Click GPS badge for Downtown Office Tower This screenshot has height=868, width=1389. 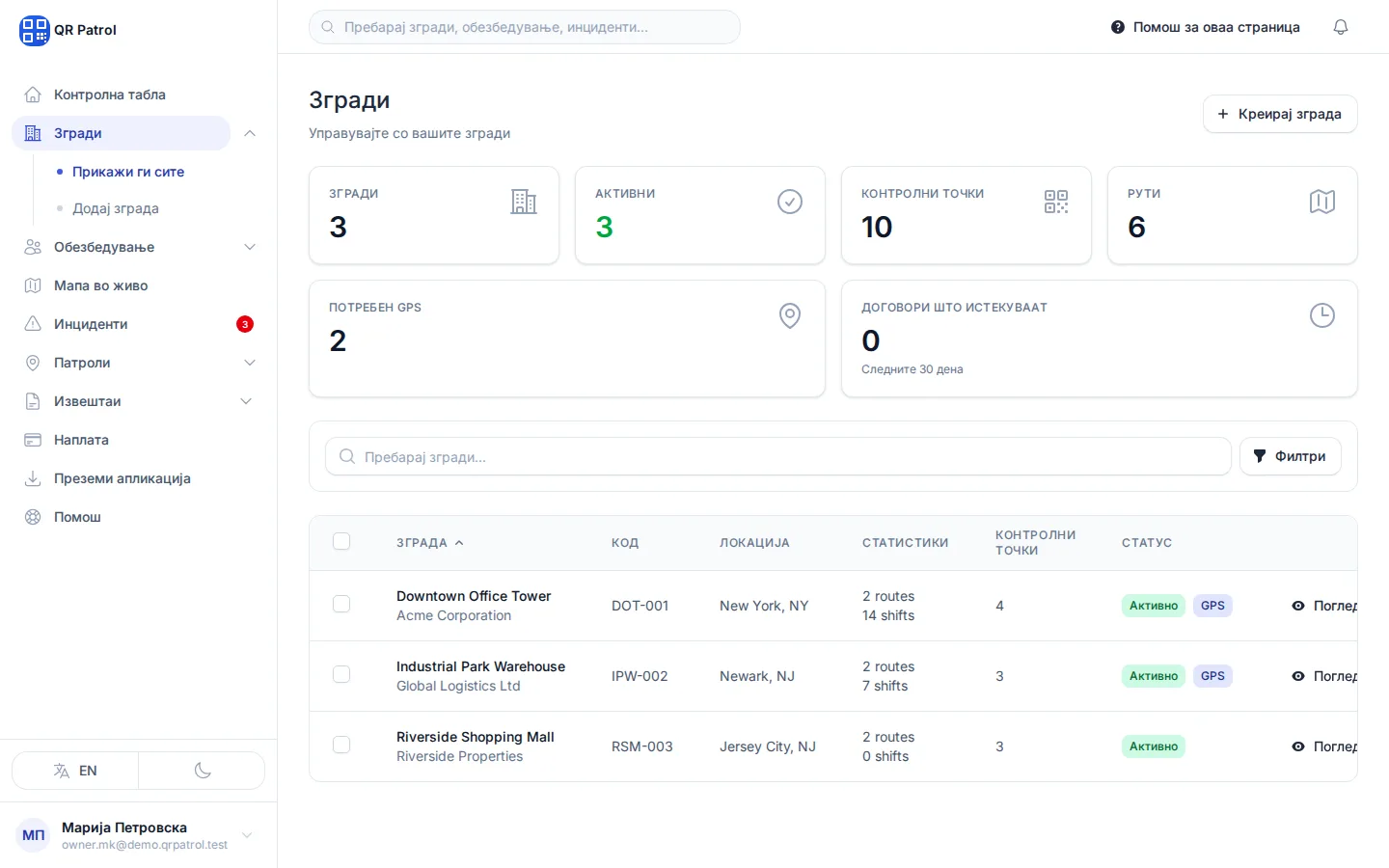click(1212, 606)
